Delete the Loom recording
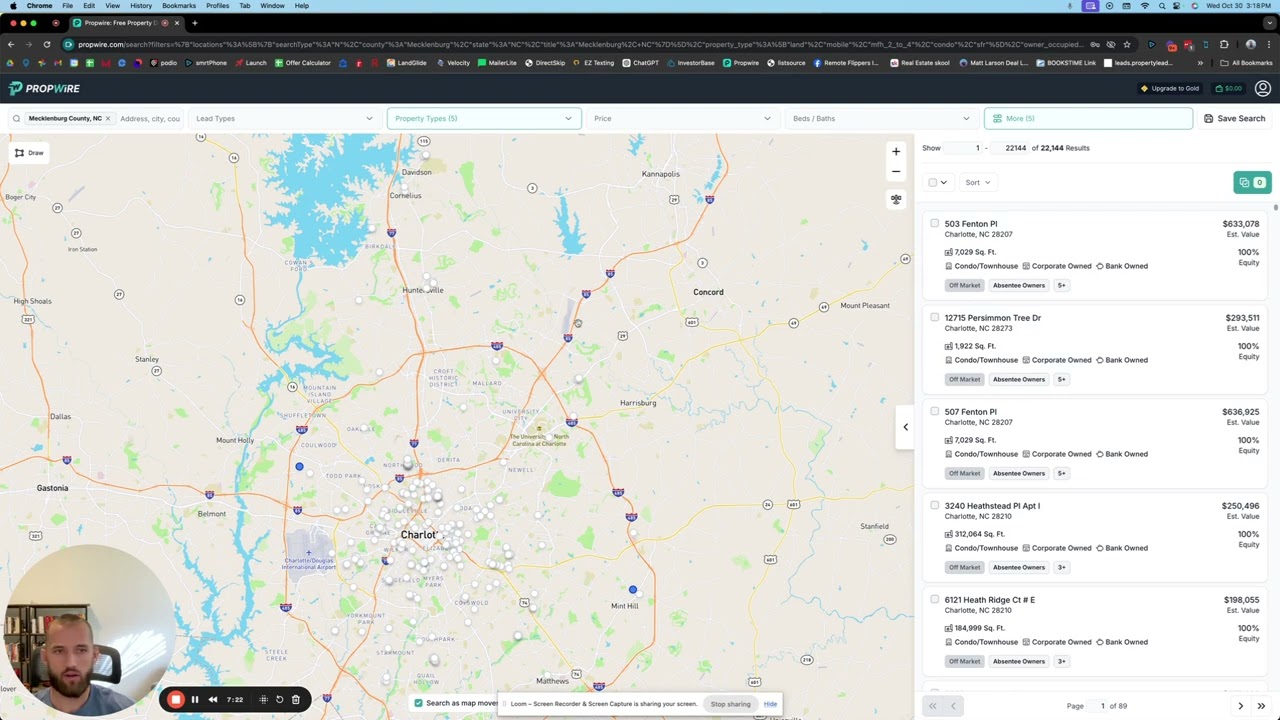This screenshot has height=720, width=1280. tap(296, 700)
